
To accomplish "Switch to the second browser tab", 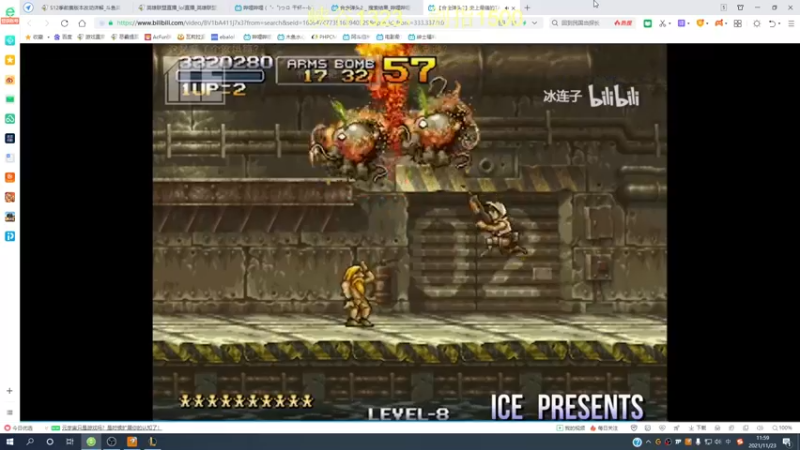I will tap(180, 8).
